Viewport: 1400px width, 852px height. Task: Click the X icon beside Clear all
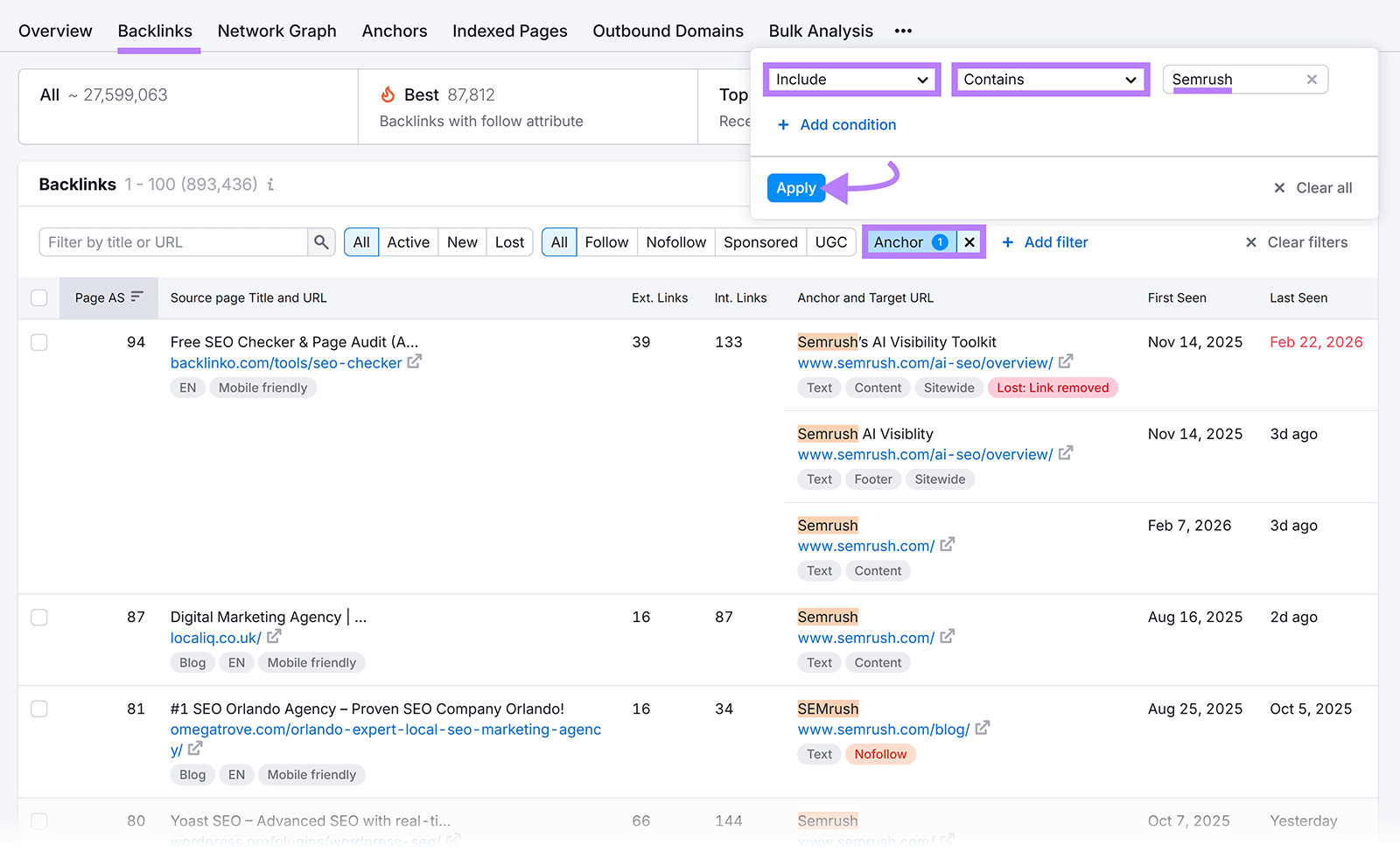[x=1279, y=188]
